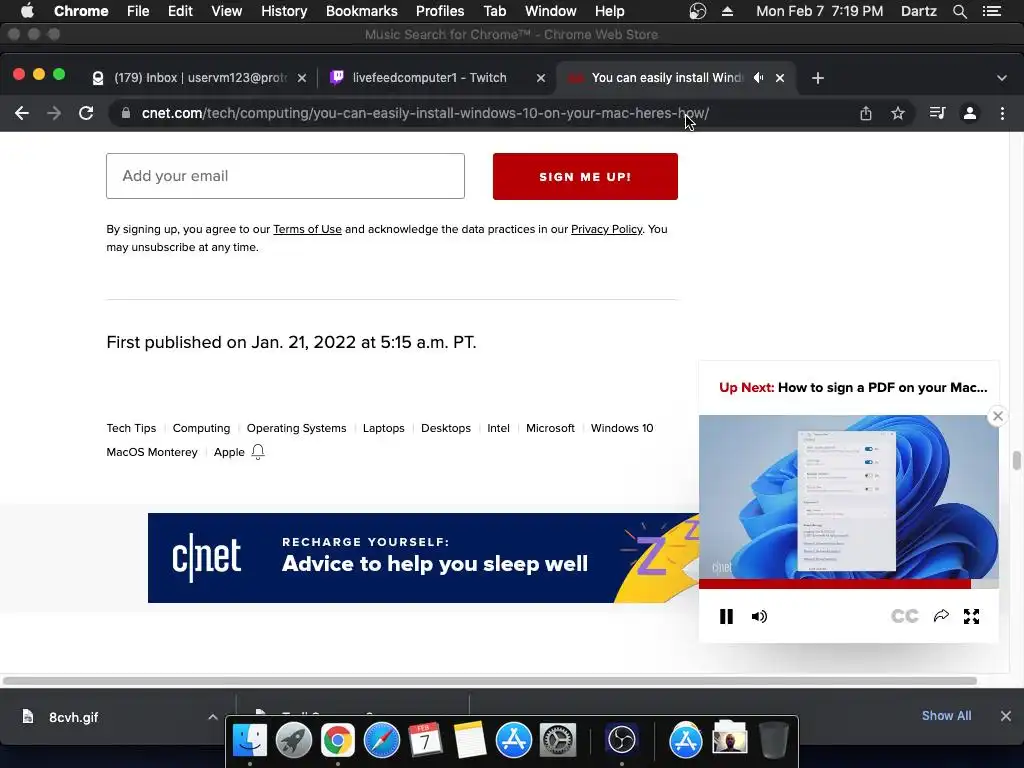Open OBS from the Dock

(x=621, y=741)
